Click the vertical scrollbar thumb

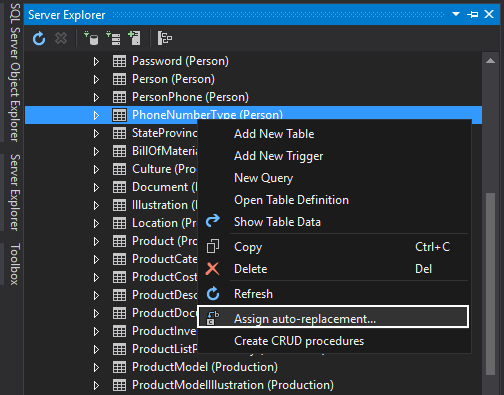pyautogui.click(x=490, y=284)
